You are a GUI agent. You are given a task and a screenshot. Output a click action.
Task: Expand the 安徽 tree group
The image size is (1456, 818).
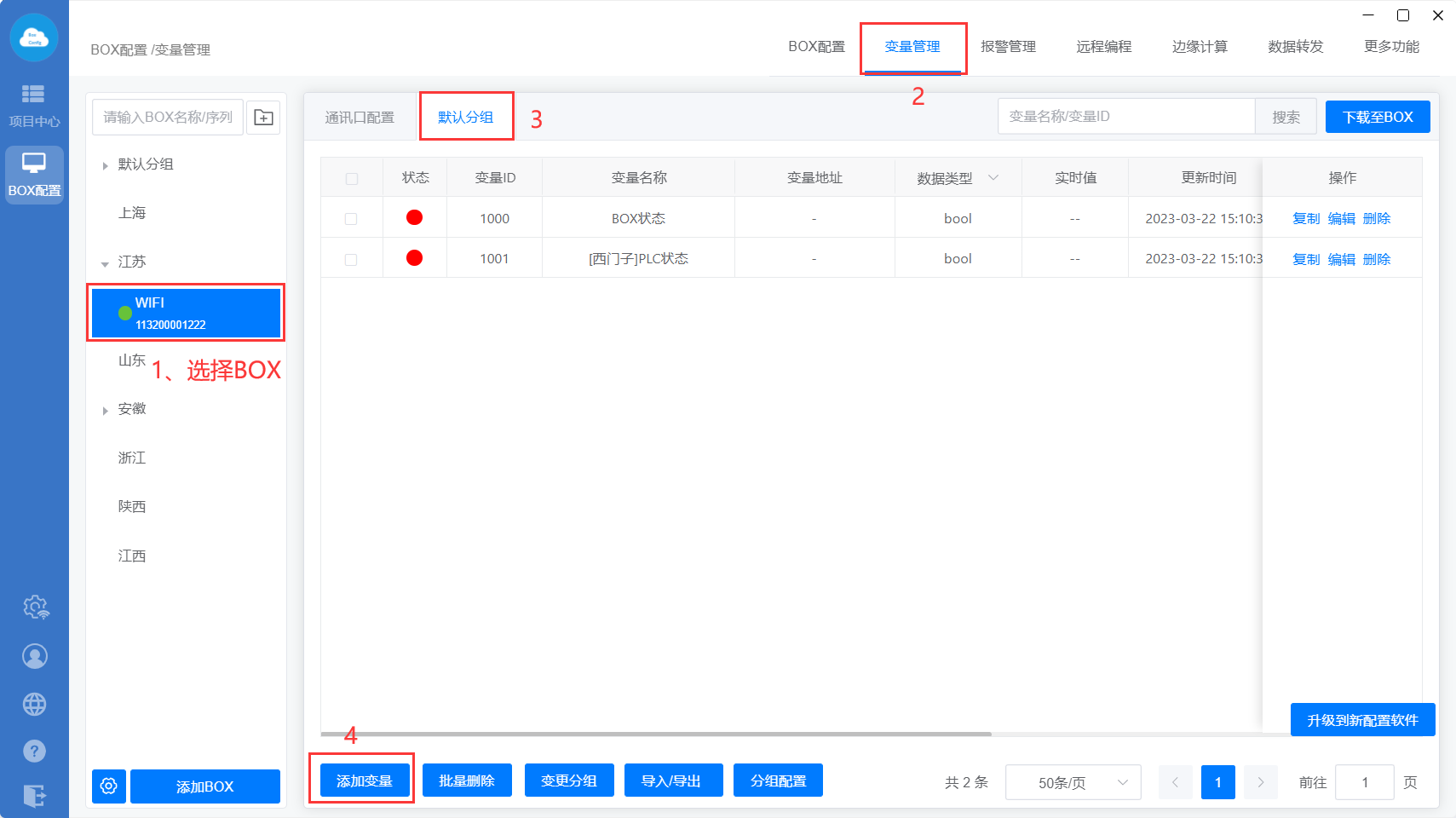[105, 411]
